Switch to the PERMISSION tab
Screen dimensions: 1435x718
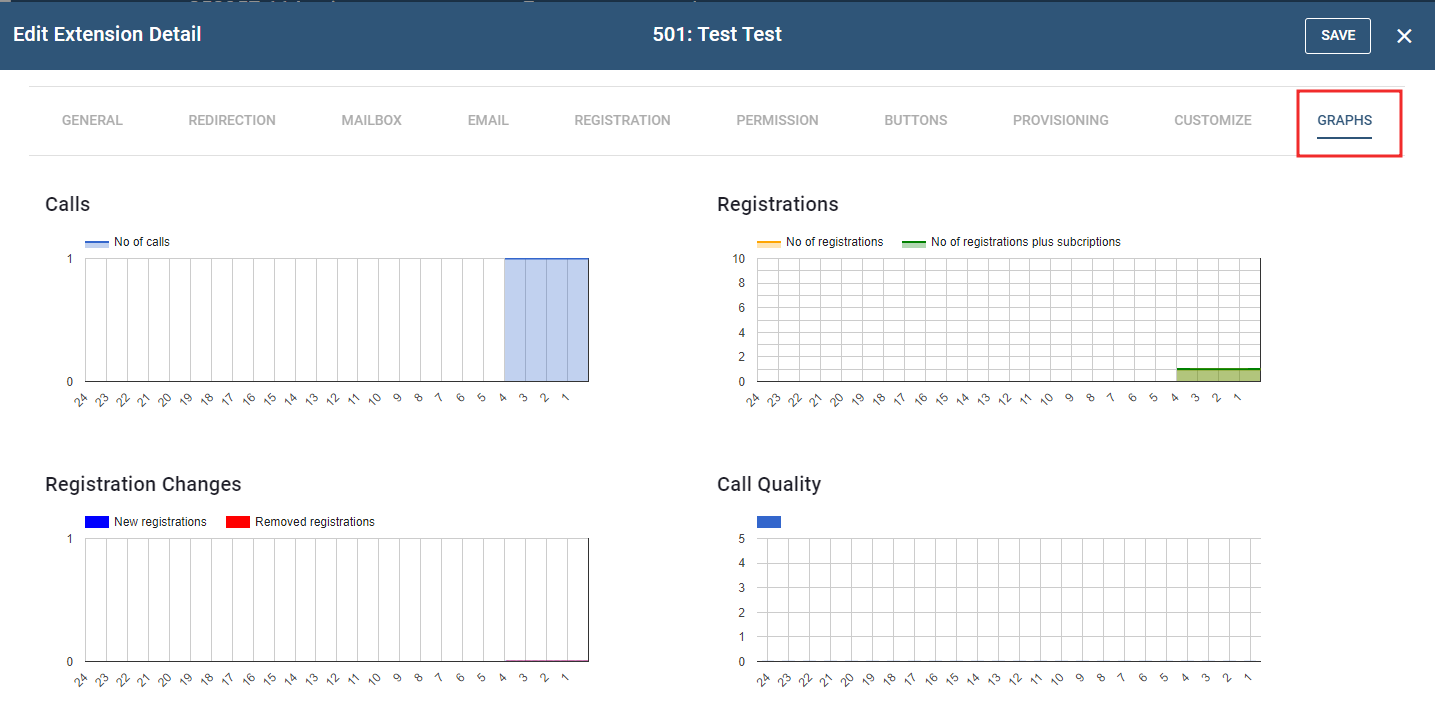click(777, 120)
